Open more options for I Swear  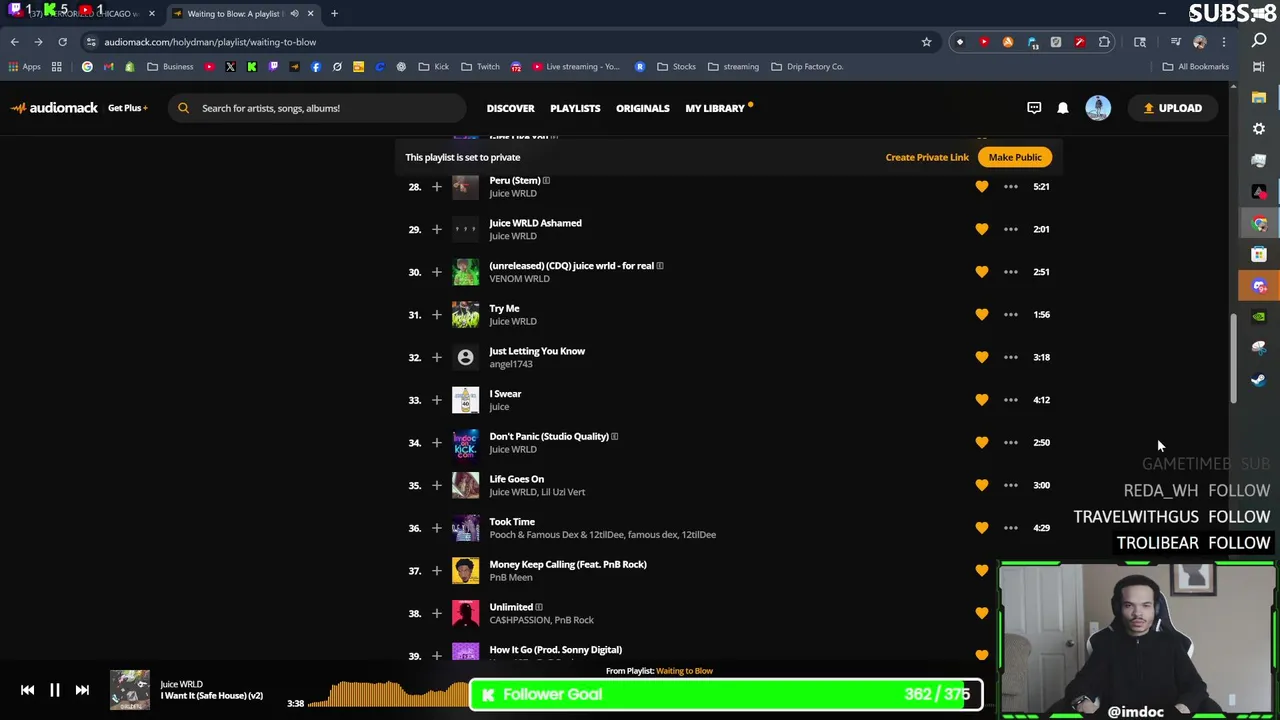click(1011, 400)
